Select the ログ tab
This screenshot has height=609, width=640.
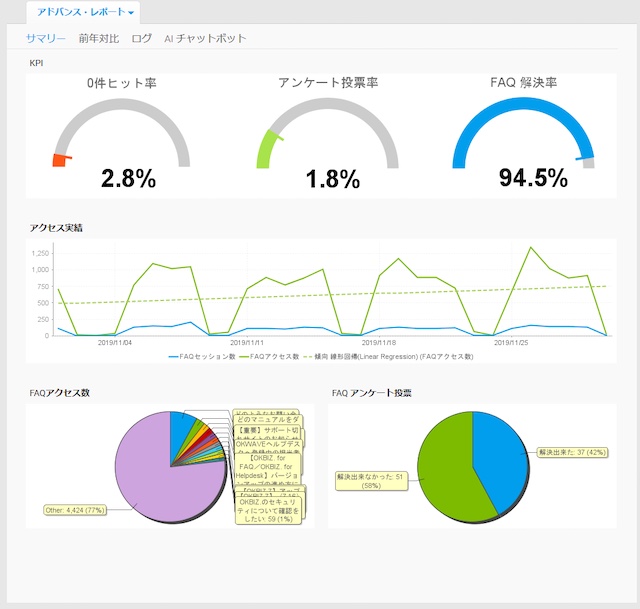pos(142,39)
